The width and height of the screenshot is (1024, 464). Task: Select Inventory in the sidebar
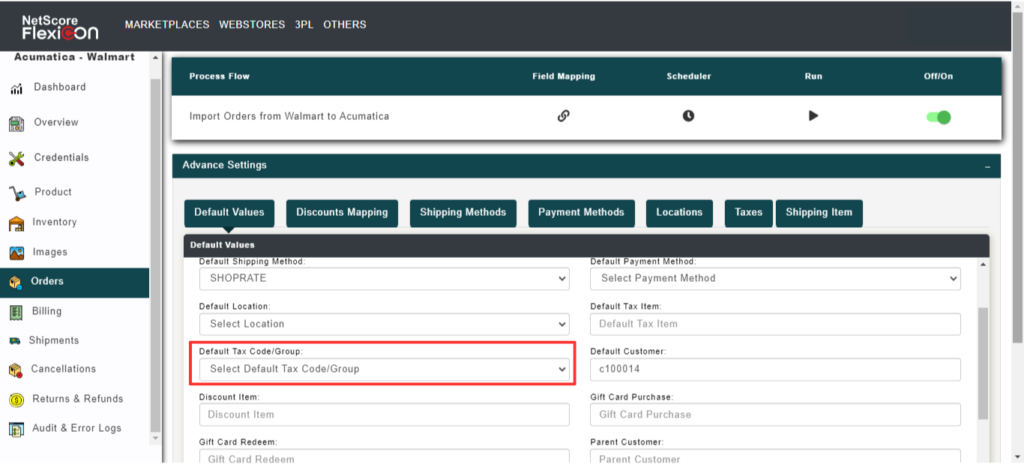click(54, 222)
